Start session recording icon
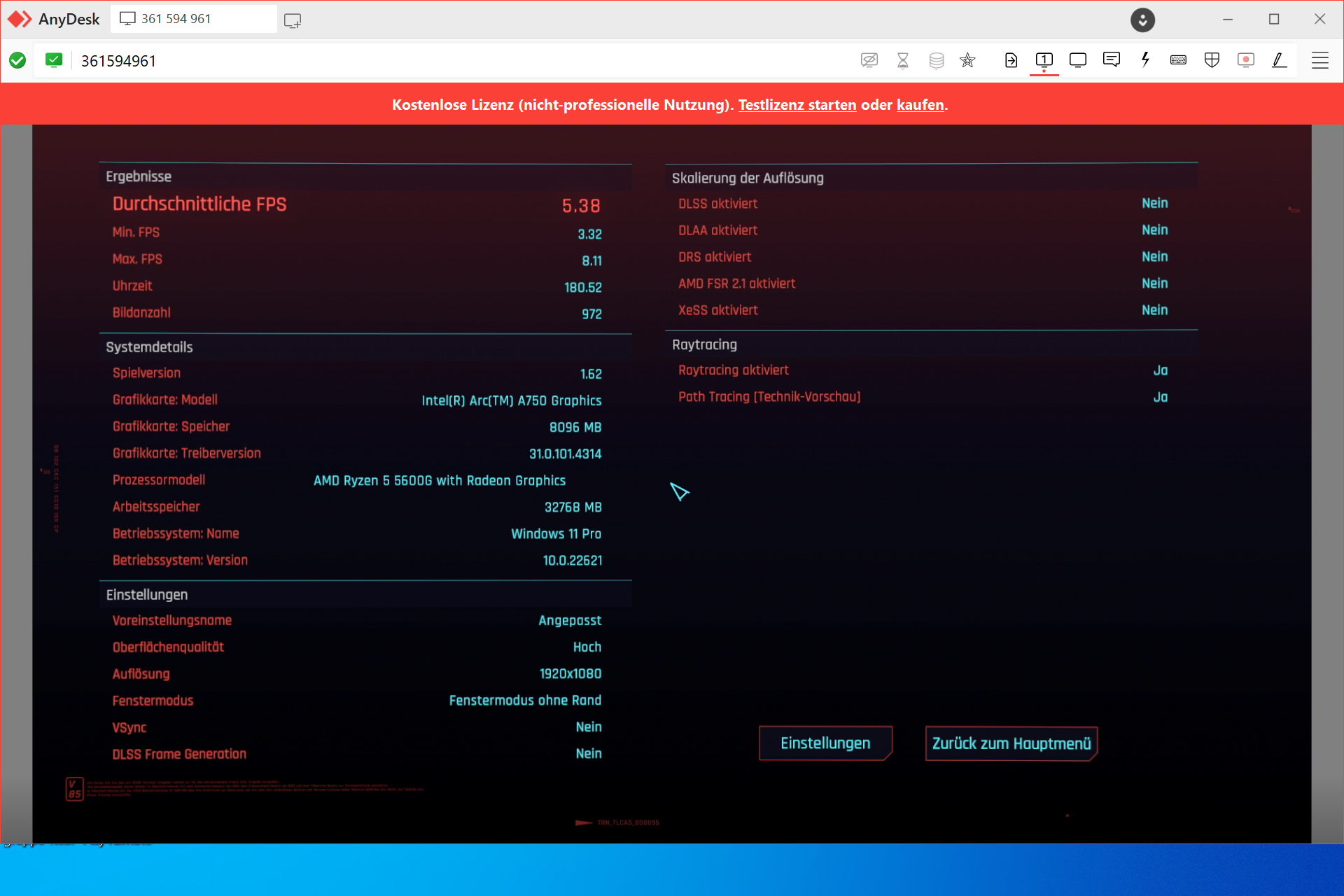The width and height of the screenshot is (1344, 896). [1245, 60]
